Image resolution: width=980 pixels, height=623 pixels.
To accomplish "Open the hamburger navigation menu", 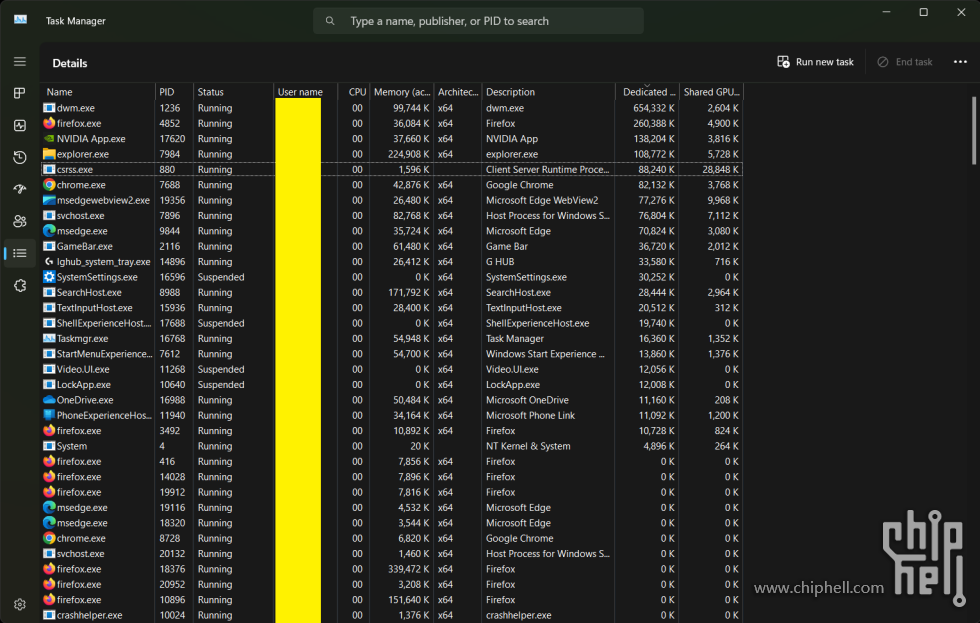I will tap(20, 61).
